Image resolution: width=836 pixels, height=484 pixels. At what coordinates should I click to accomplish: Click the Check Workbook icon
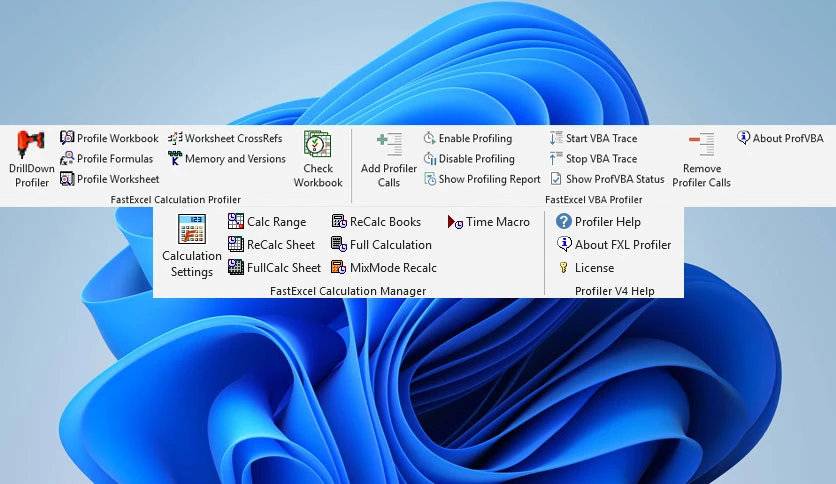click(318, 144)
